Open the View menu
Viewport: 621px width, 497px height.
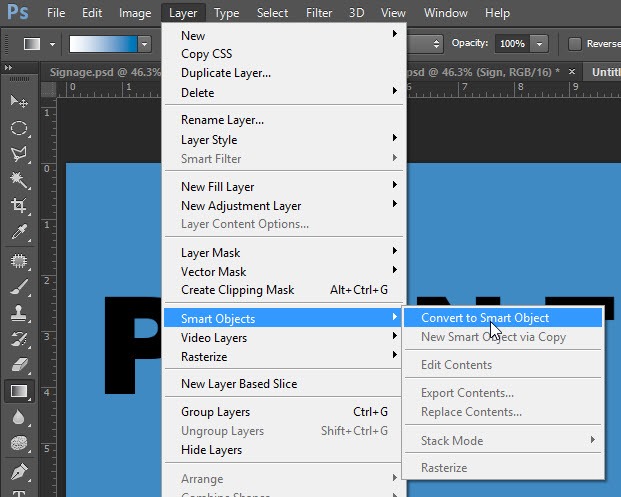pos(393,13)
